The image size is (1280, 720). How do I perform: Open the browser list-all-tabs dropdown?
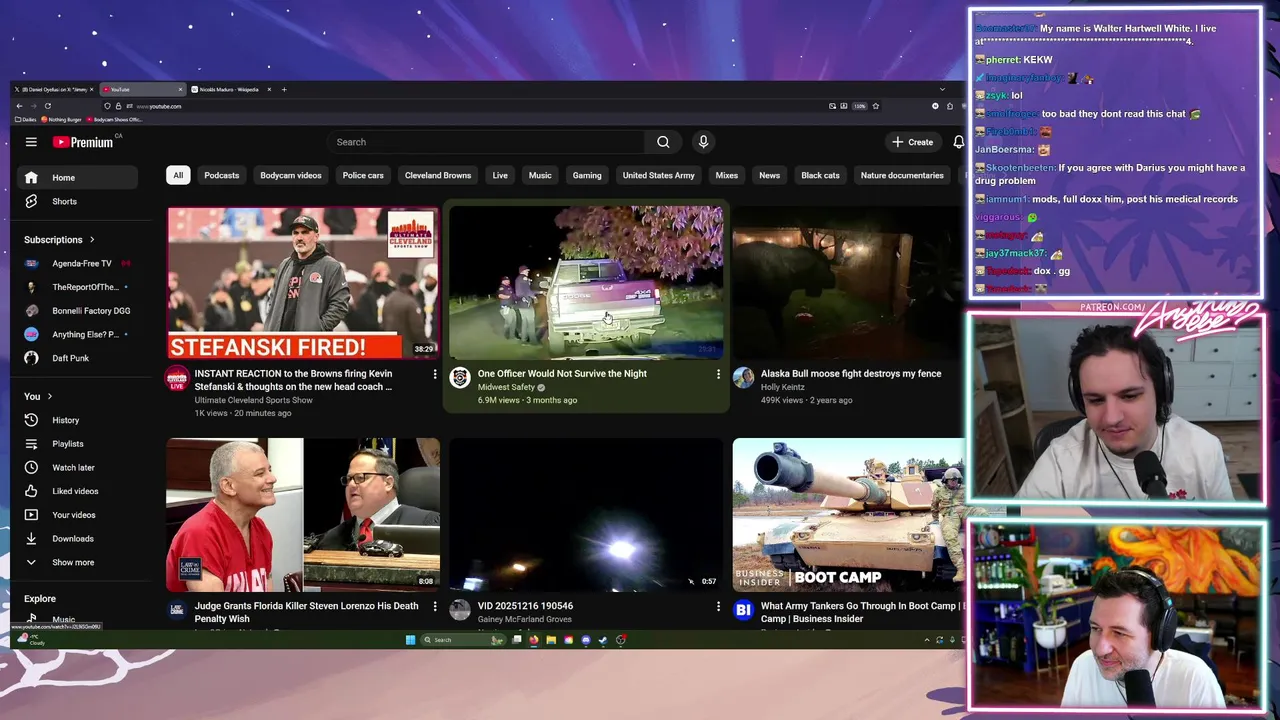941,90
